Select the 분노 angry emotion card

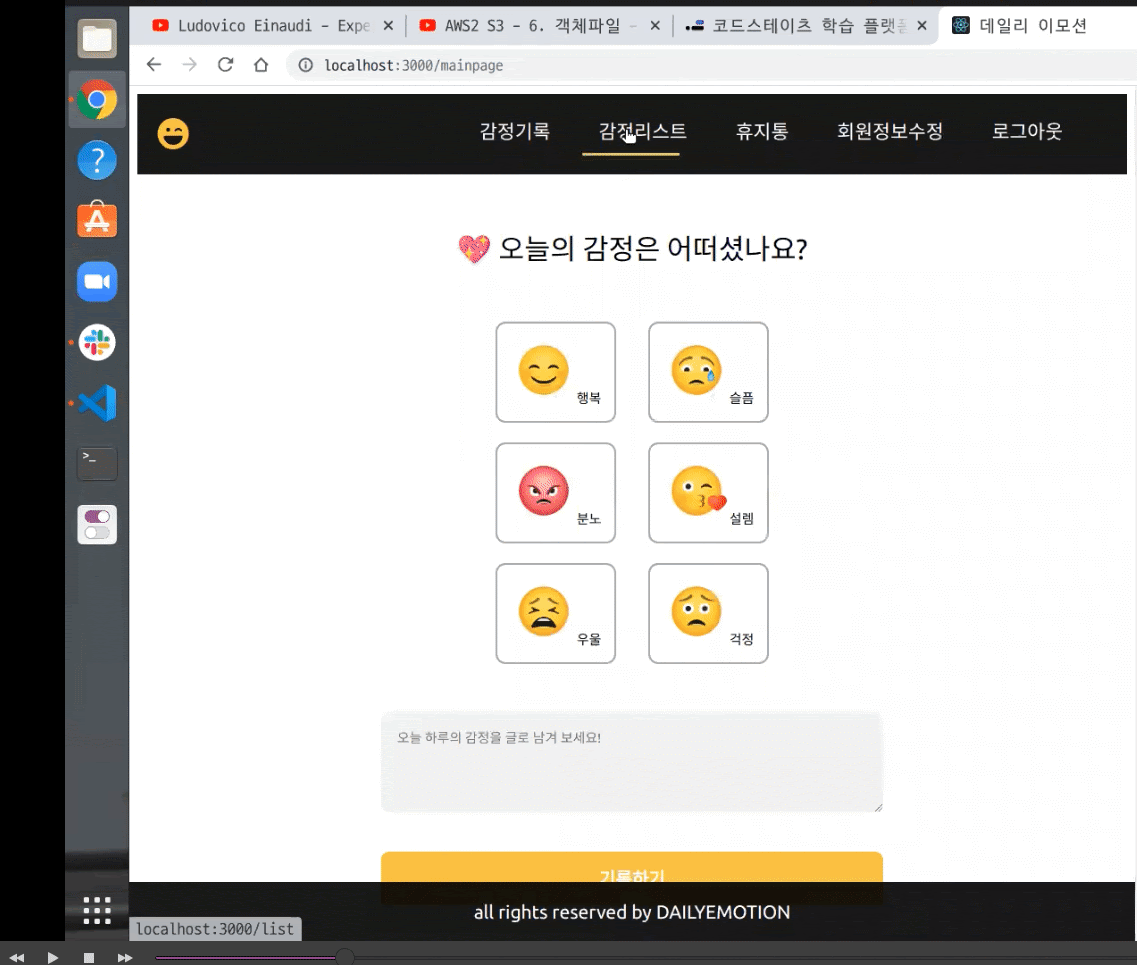click(x=555, y=493)
